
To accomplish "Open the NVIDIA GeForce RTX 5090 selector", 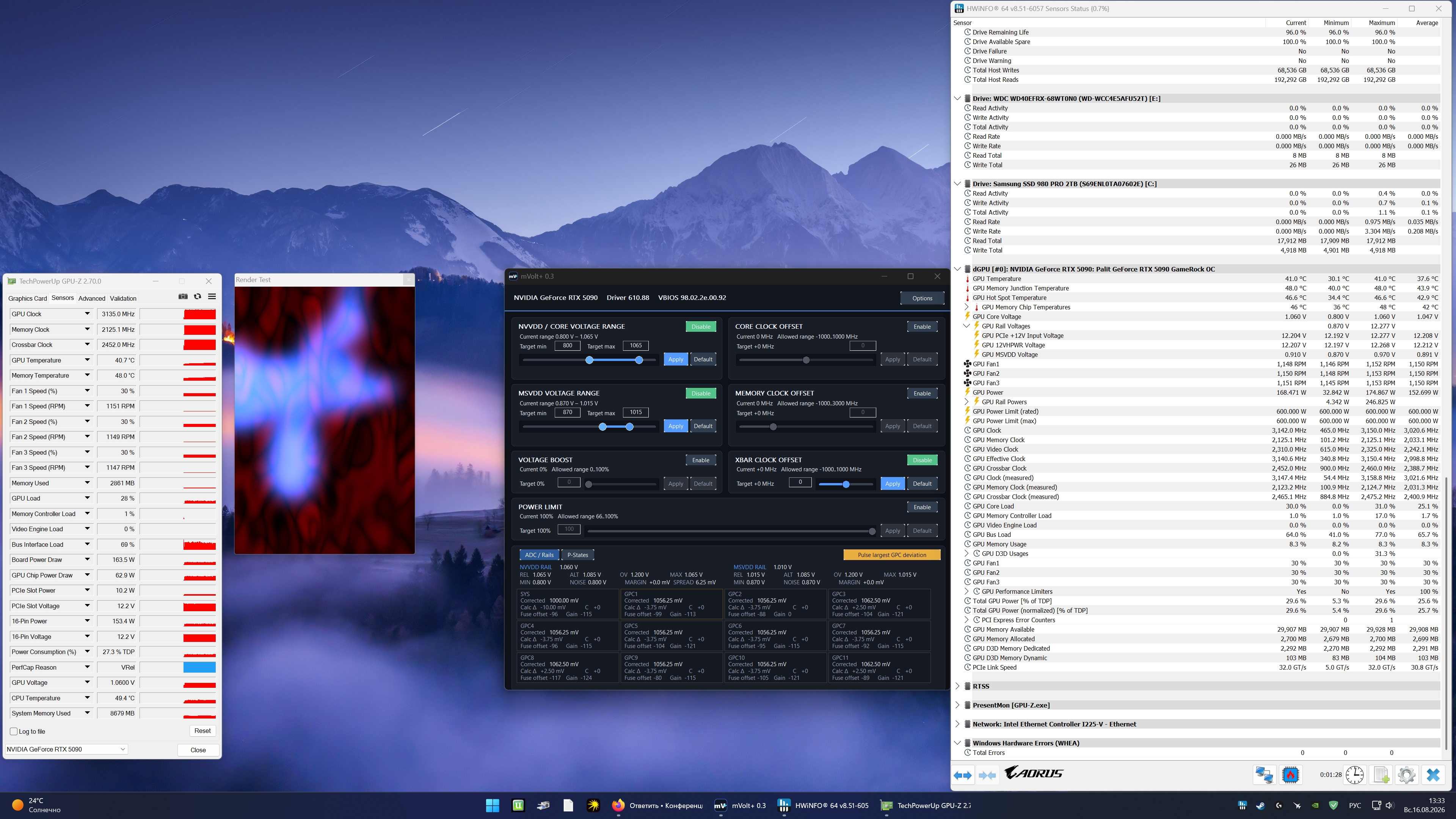I will [x=66, y=750].
